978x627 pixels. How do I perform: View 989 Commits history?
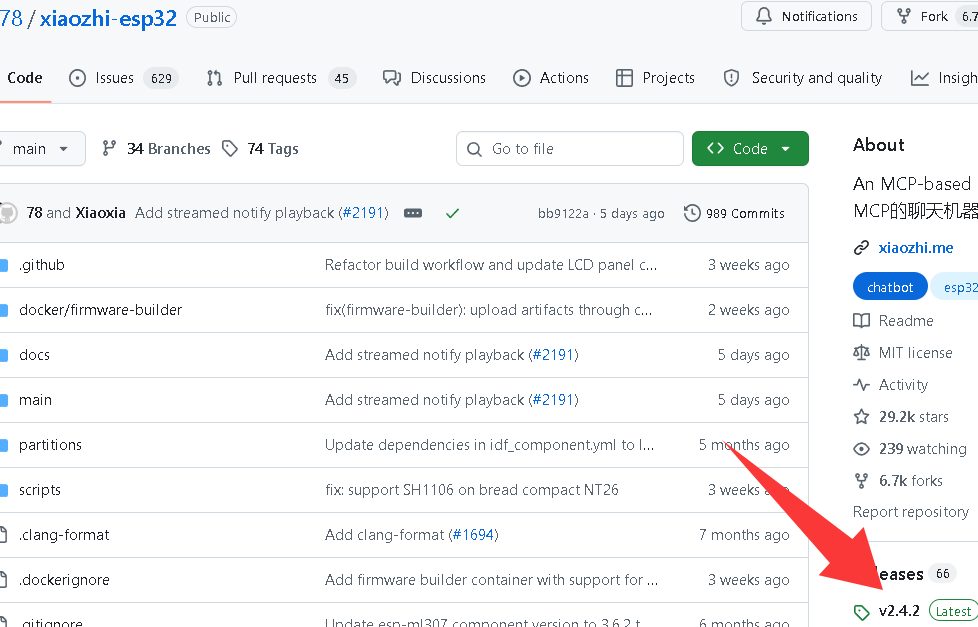point(734,213)
